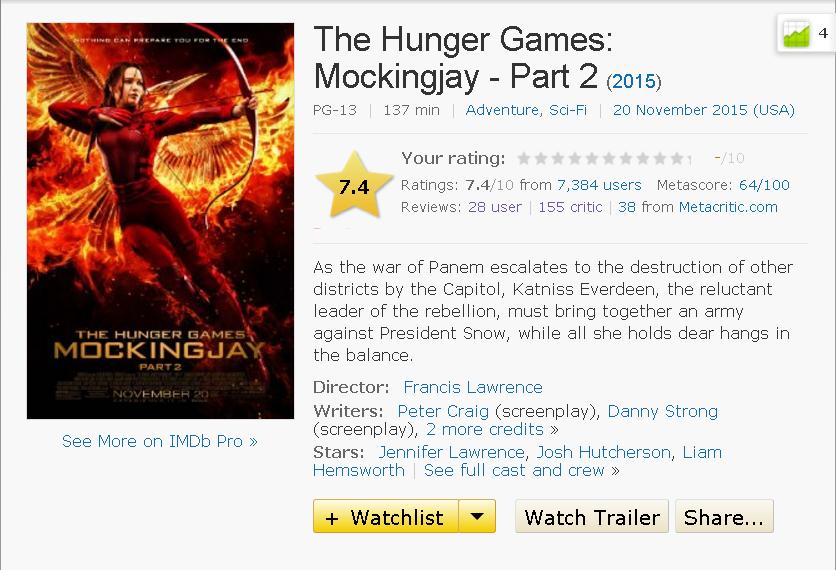The height and width of the screenshot is (570, 836).
Task: Open See More on IMDb Pro link
Action: (159, 441)
